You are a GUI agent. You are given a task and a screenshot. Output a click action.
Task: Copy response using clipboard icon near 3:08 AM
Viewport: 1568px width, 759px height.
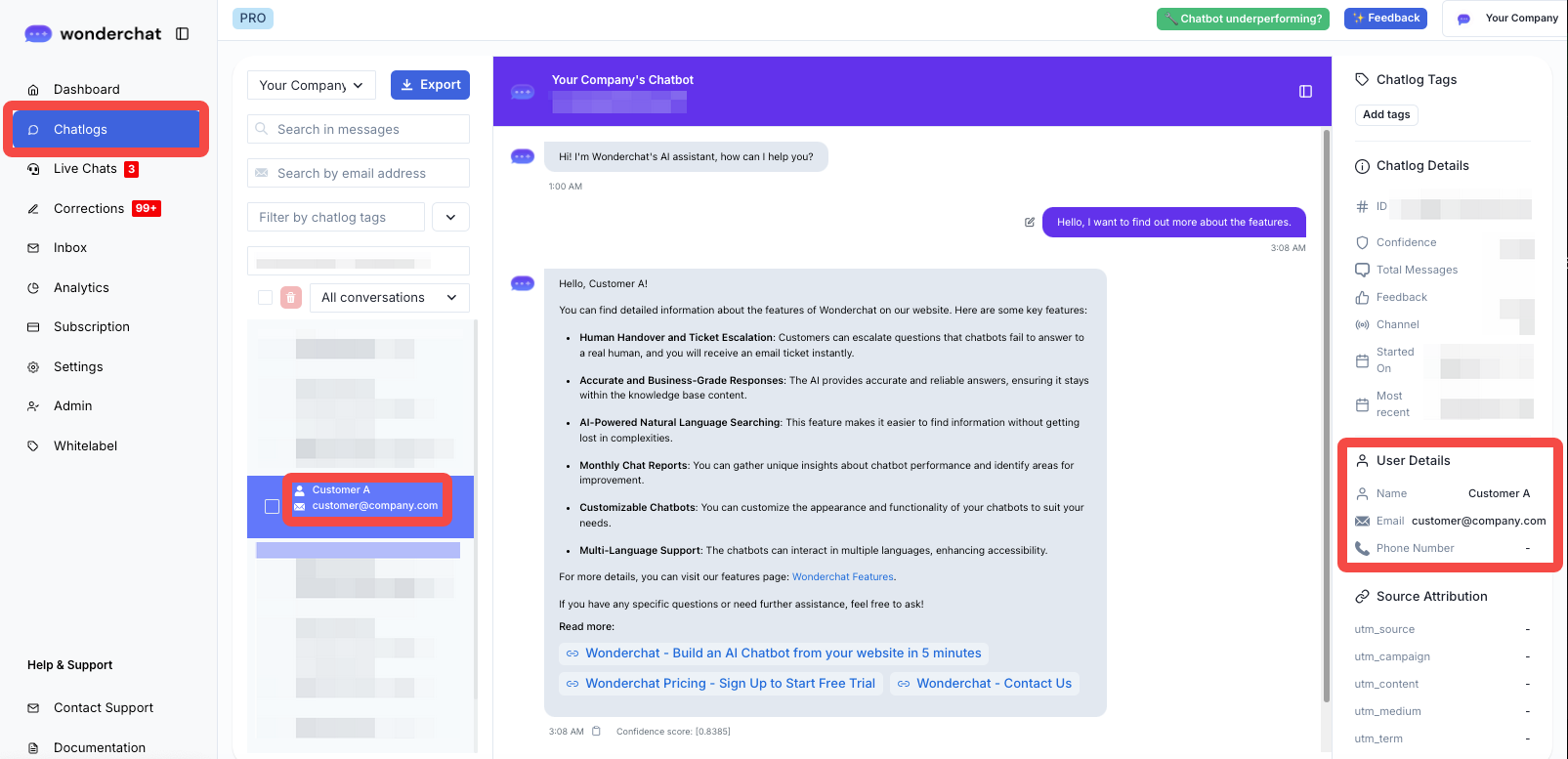(597, 732)
